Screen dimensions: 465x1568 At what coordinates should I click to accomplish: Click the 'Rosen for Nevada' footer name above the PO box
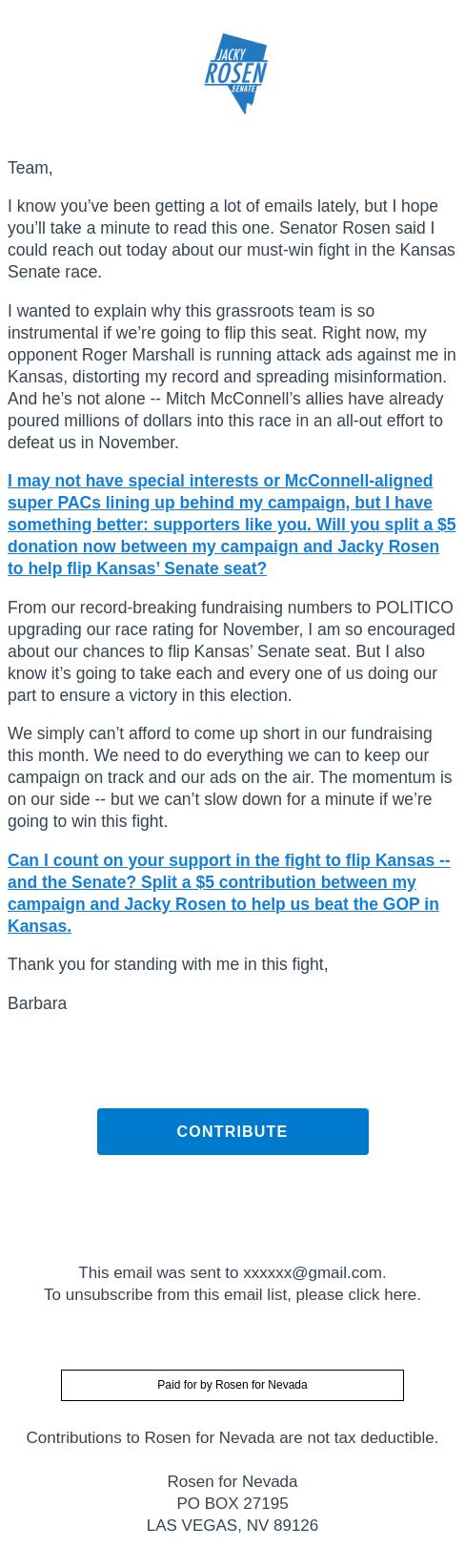pyautogui.click(x=232, y=1481)
